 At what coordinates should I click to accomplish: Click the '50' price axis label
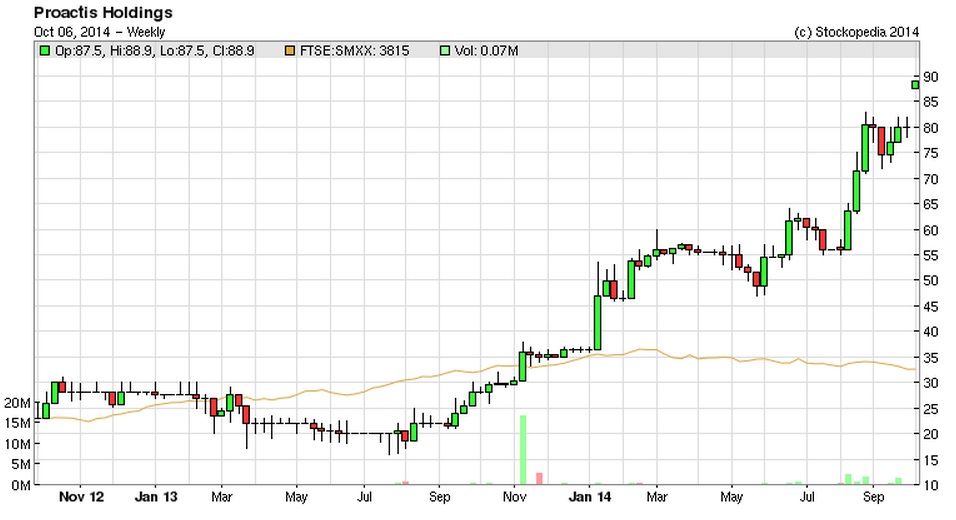pyautogui.click(x=930, y=281)
